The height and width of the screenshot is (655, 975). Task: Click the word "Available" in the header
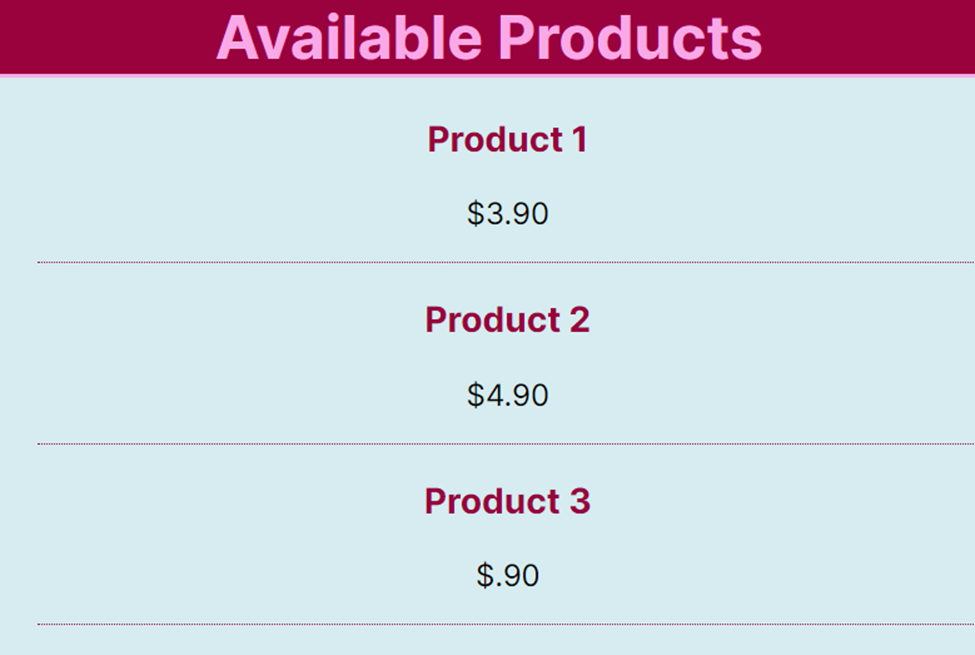[349, 38]
